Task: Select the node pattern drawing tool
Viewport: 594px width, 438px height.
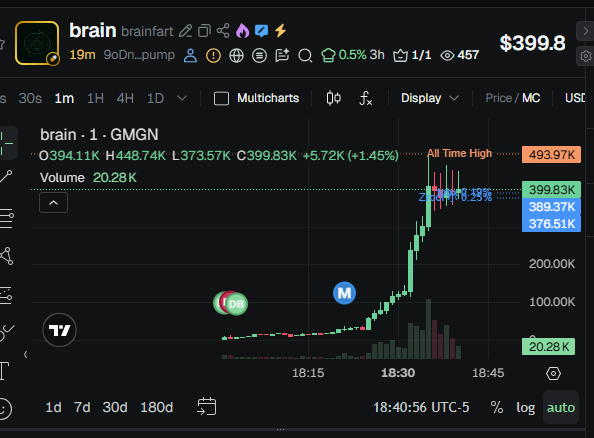Action: coord(6,256)
